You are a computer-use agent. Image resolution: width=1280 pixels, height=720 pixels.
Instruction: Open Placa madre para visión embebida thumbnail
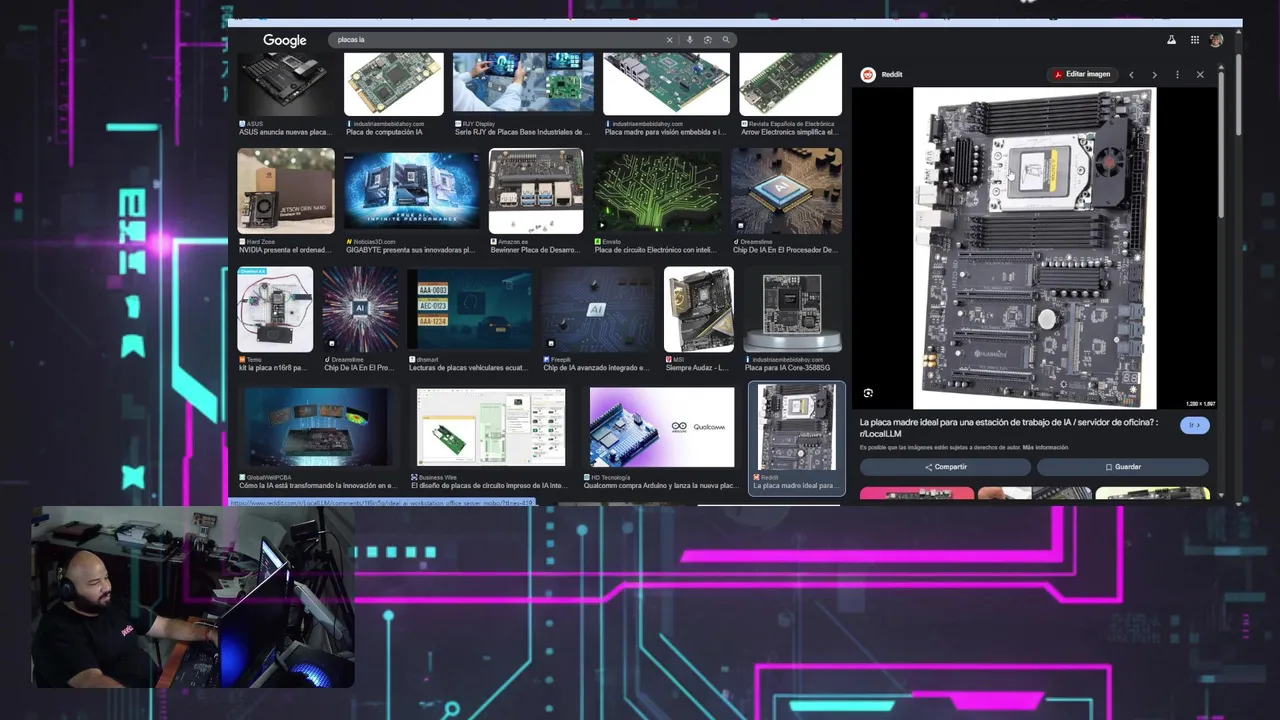(x=666, y=85)
